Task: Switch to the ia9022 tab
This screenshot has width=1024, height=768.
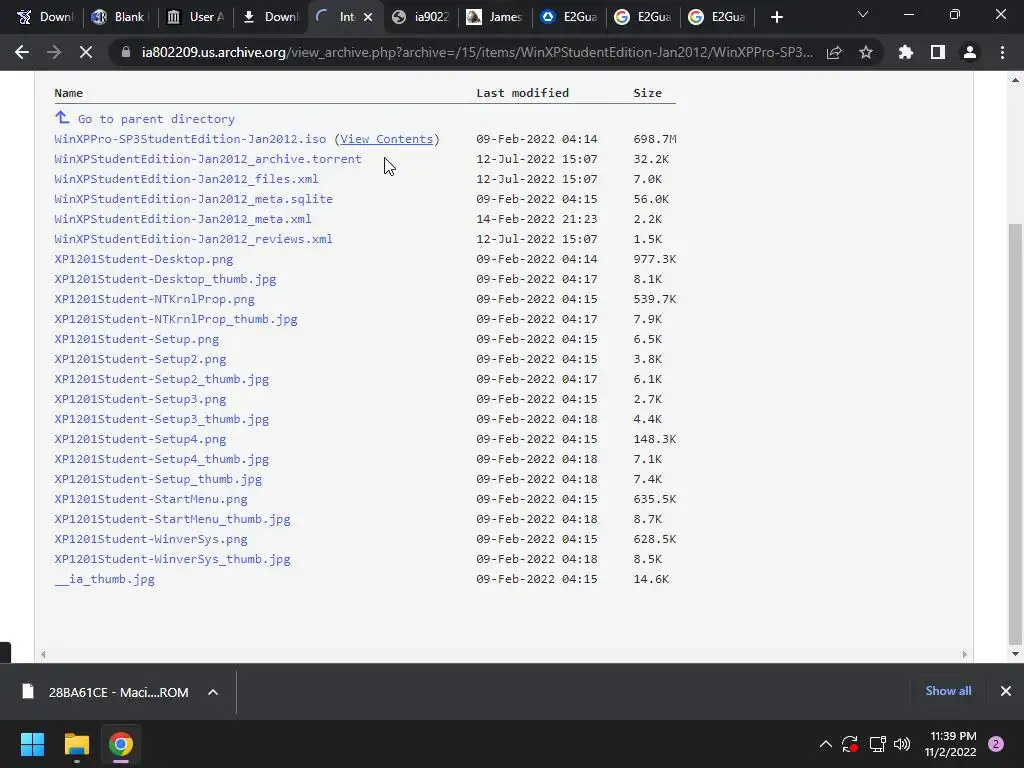Action: [x=421, y=17]
